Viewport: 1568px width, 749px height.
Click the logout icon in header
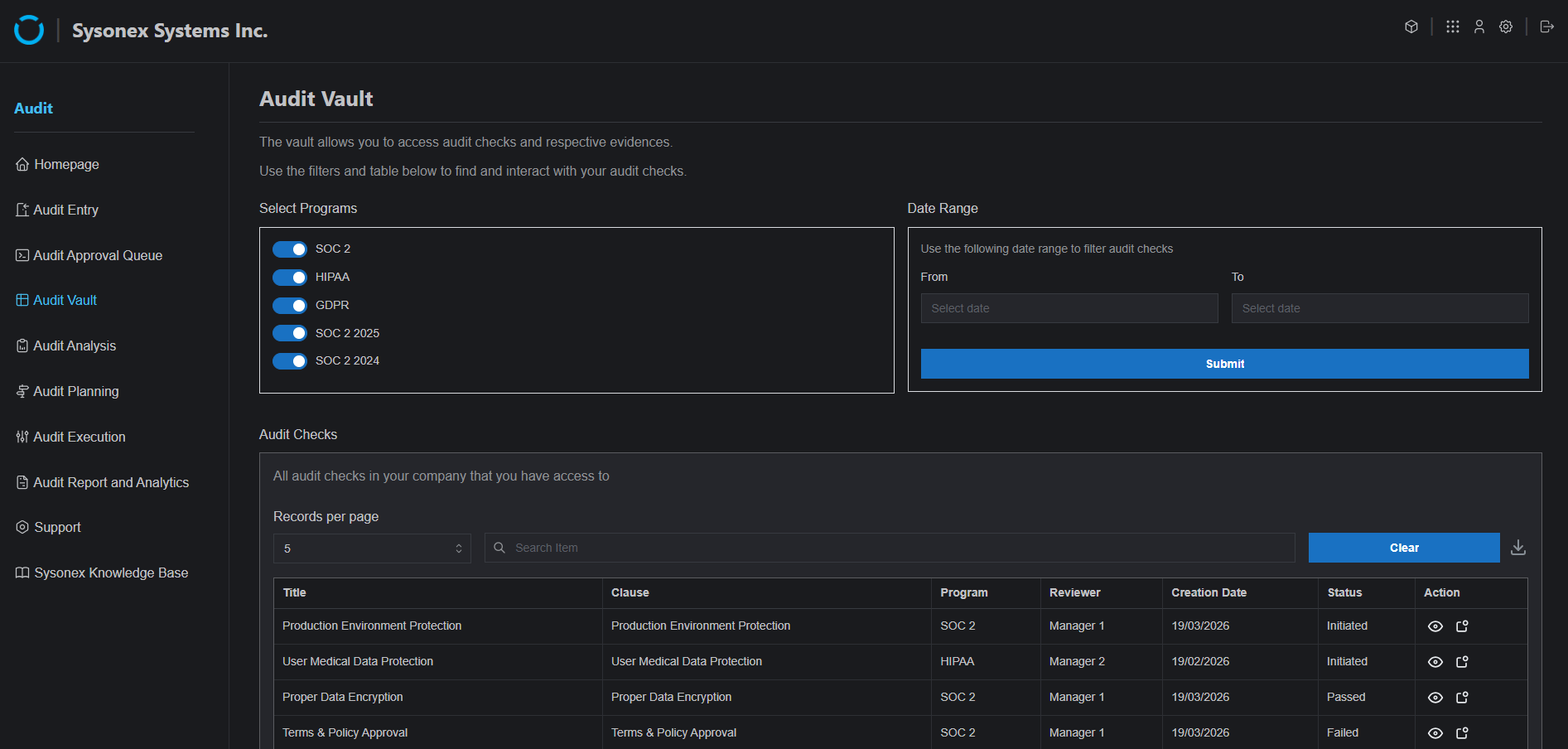(1546, 27)
